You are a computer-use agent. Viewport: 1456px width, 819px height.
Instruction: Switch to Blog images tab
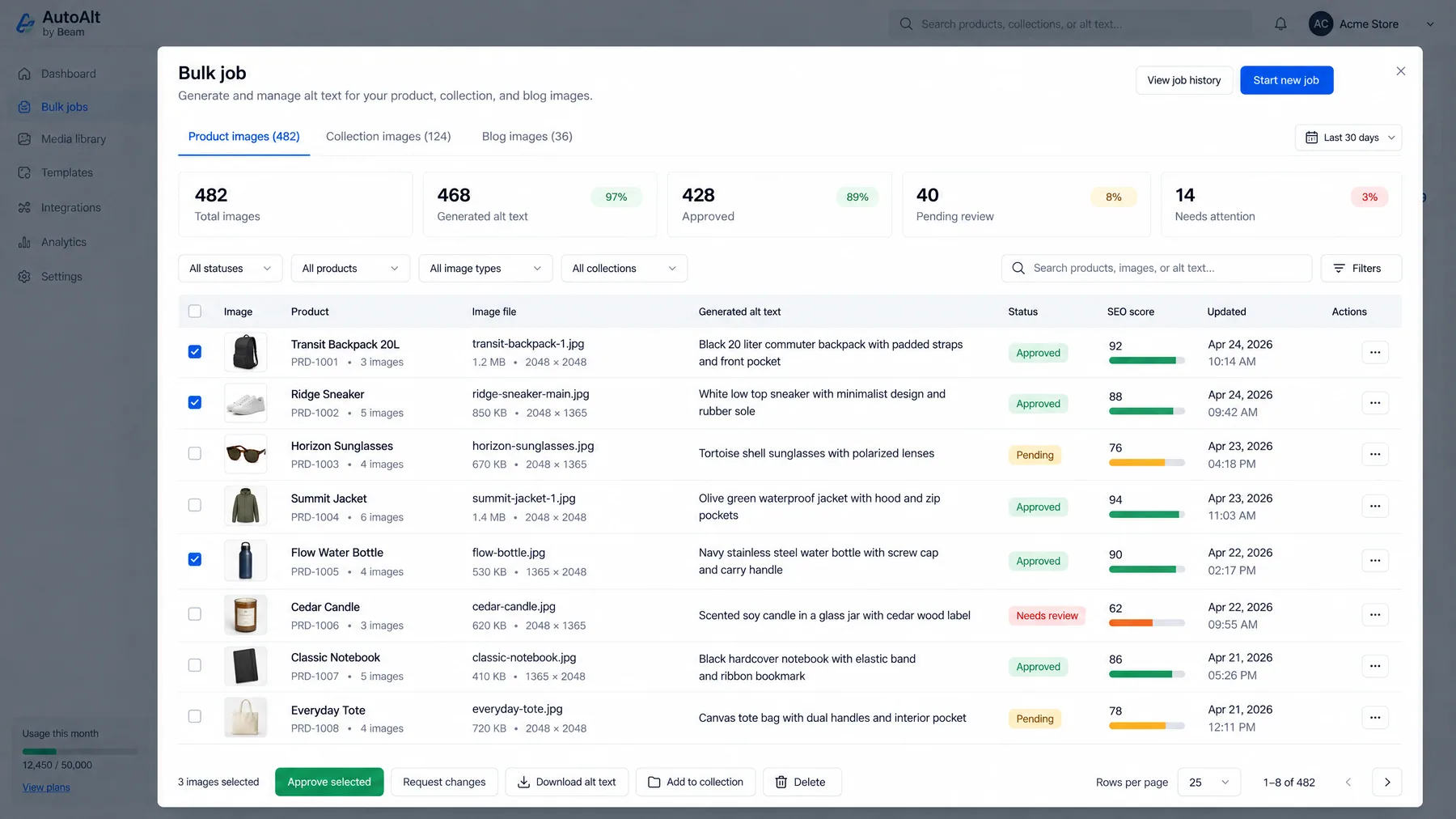tap(527, 137)
